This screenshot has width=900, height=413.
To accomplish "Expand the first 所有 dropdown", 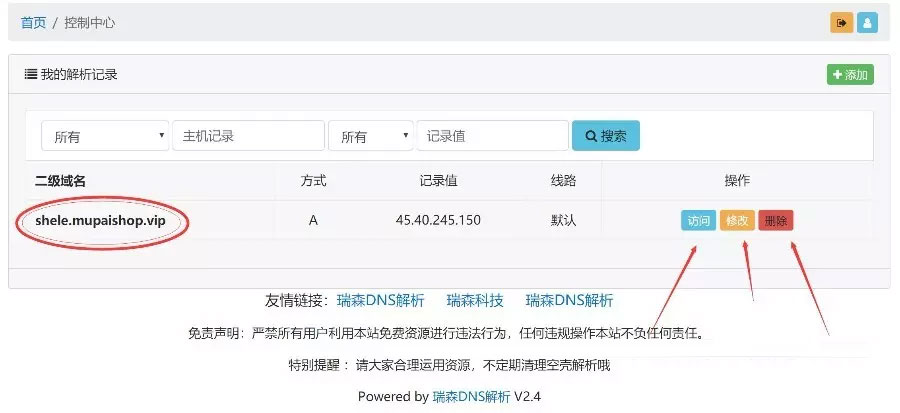I will coord(105,136).
